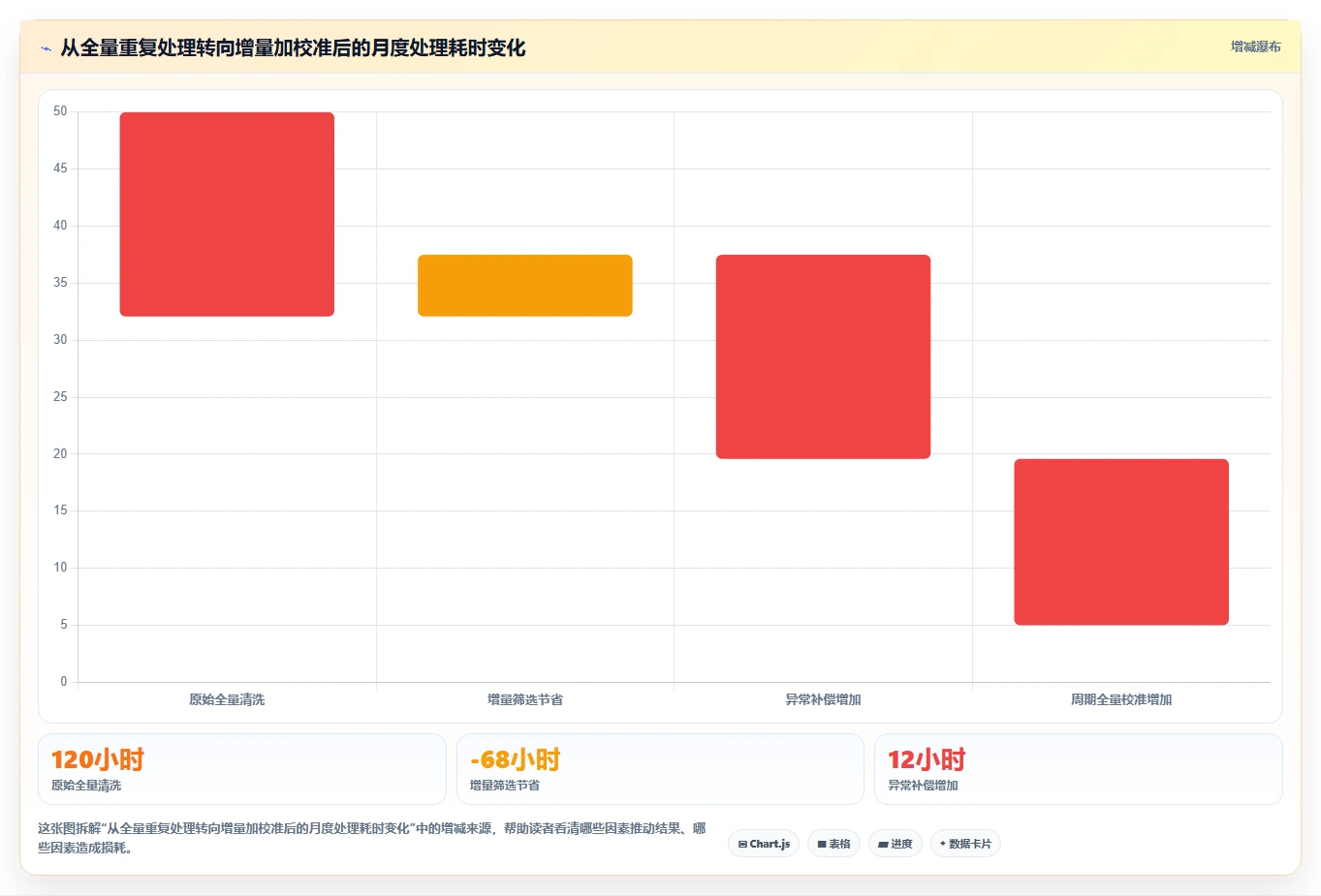Screen dimensions: 1321x896
Task: Click the y-axis value 30
Action: pos(60,340)
